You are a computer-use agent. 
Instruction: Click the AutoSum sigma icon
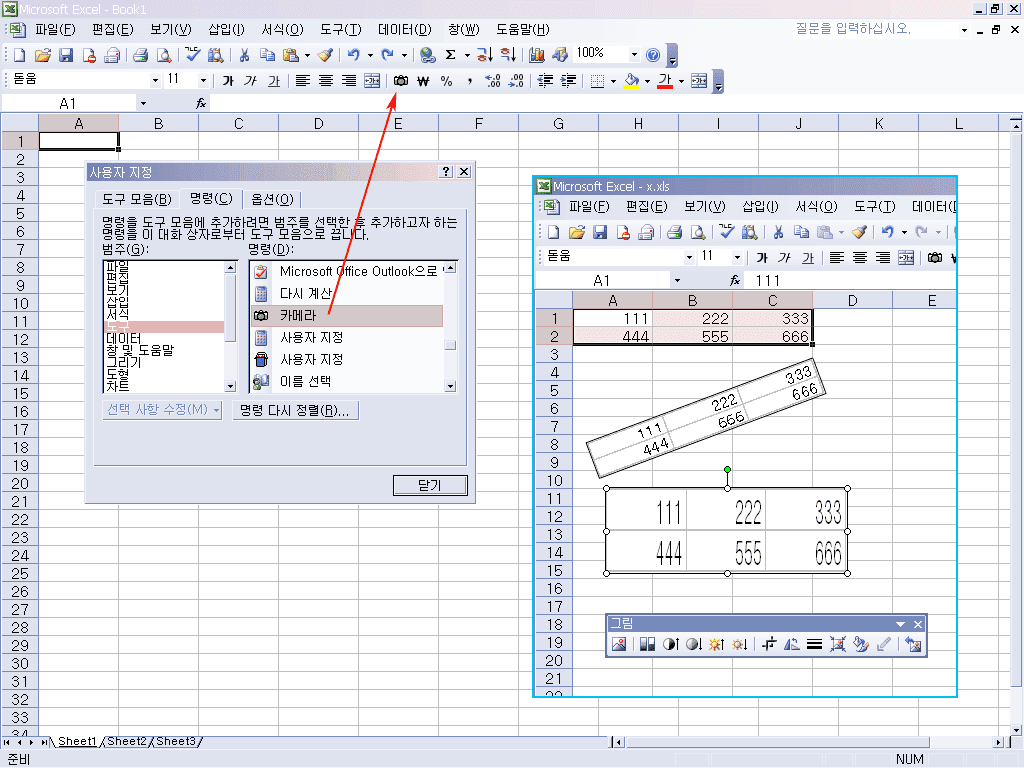click(x=451, y=55)
